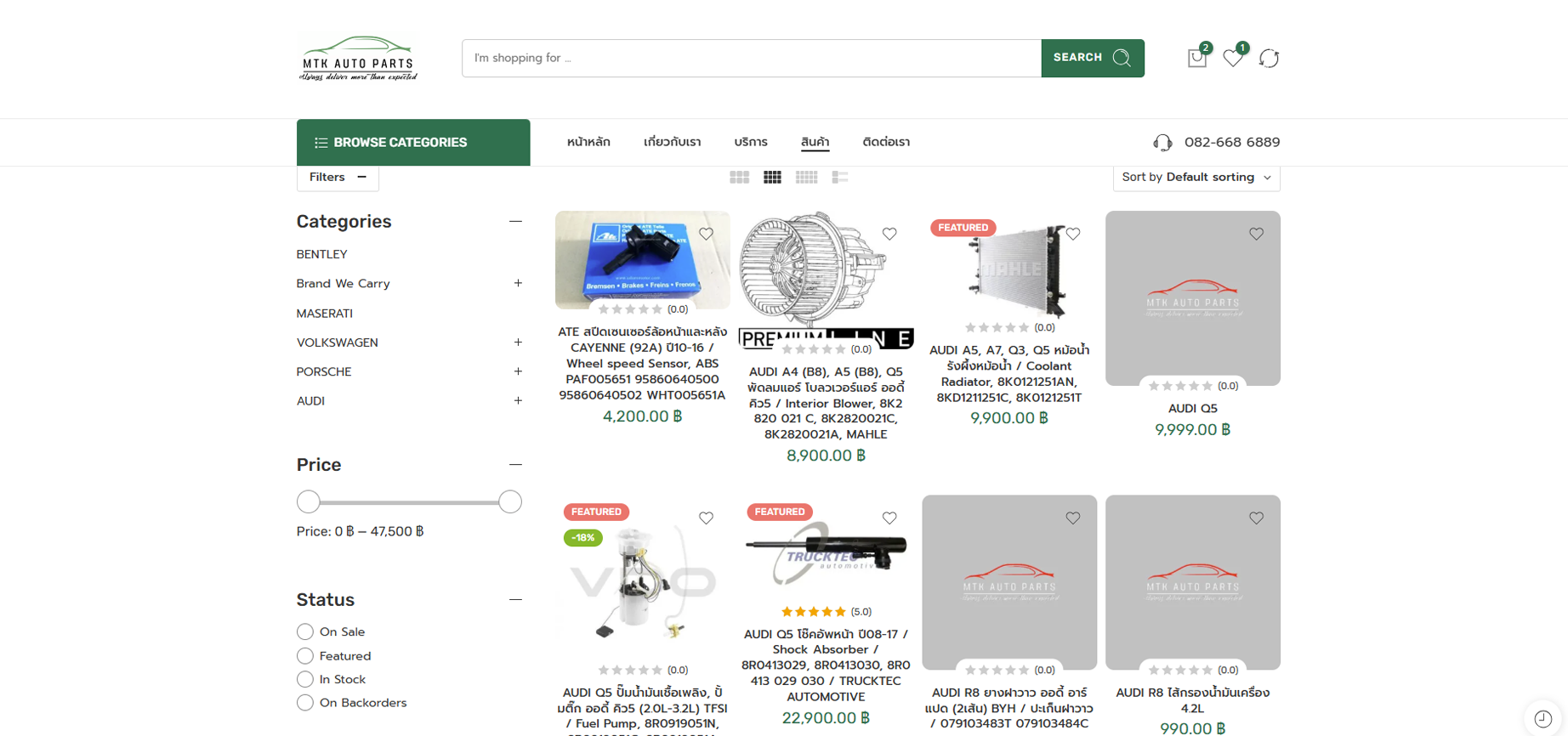
Task: Open the BENTLEY category link
Action: (x=321, y=254)
